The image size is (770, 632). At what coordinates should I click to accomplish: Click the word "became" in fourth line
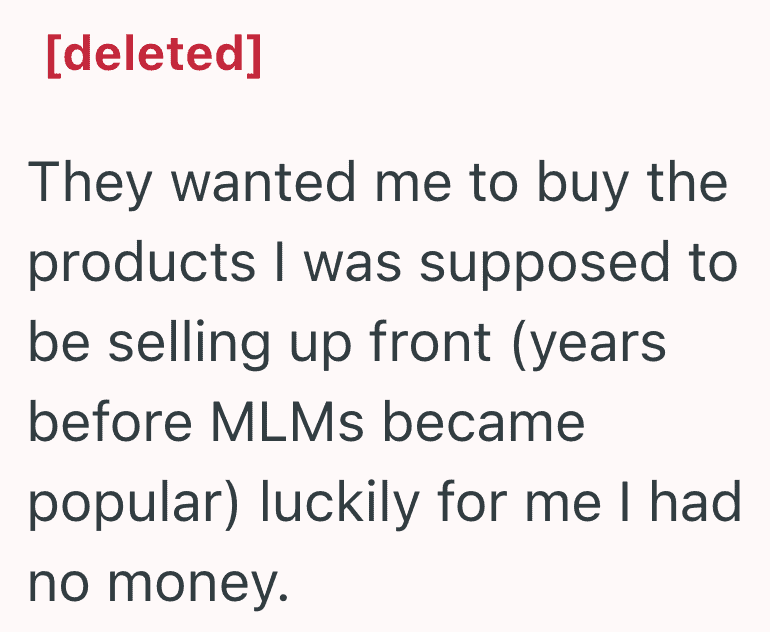484,421
